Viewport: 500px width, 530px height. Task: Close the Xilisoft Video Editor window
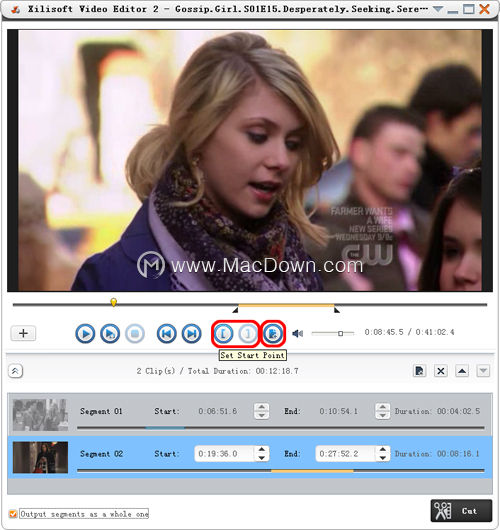pos(485,9)
